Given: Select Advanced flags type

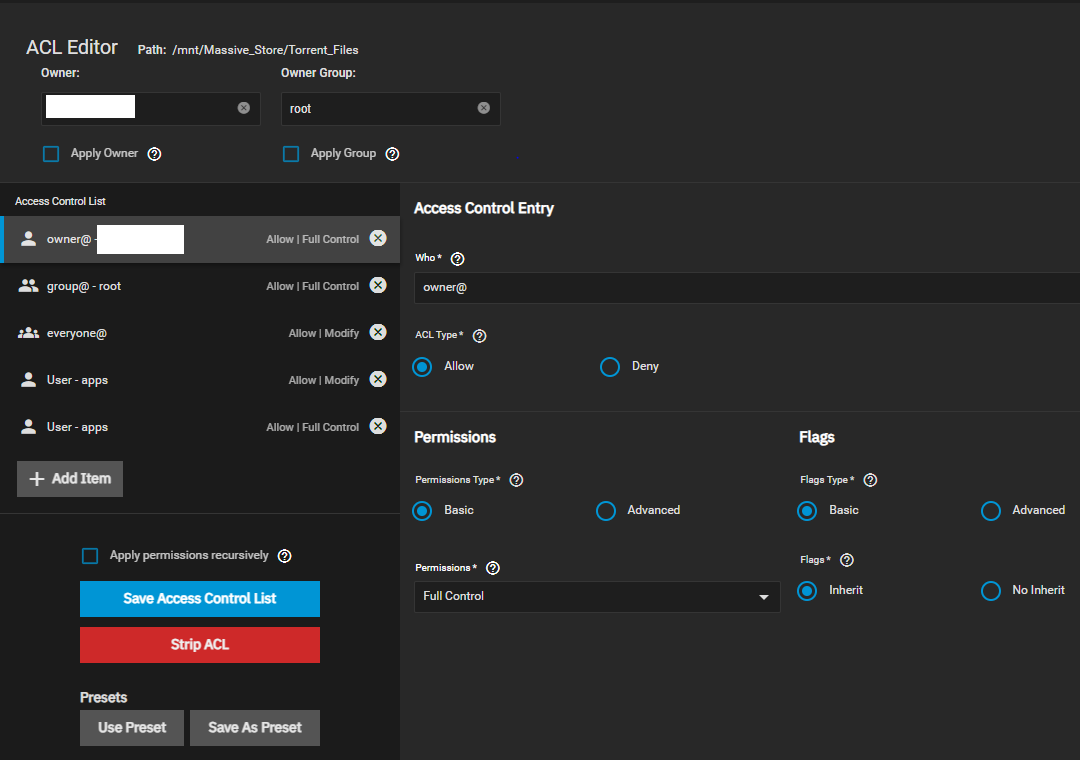Looking at the screenshot, I should point(990,511).
